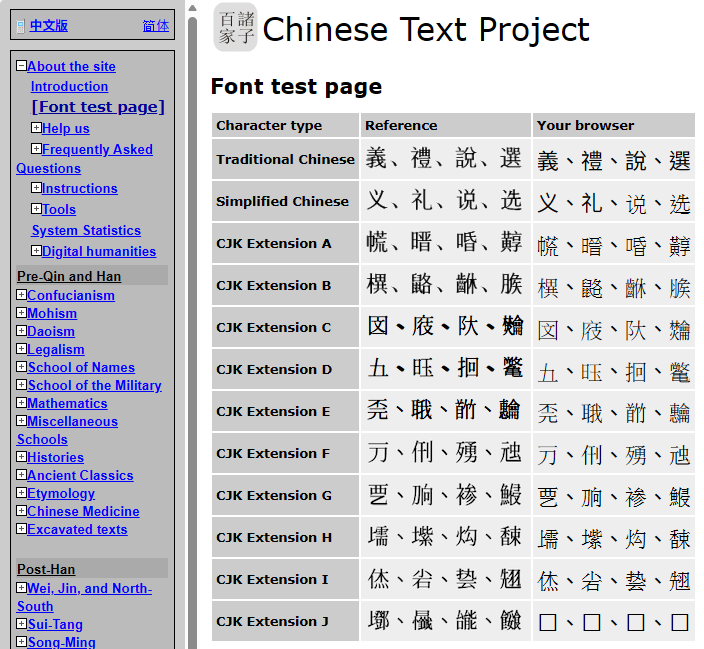Viewport: 704px width, 649px height.
Task: Open the Etymology link
Action: [61, 493]
